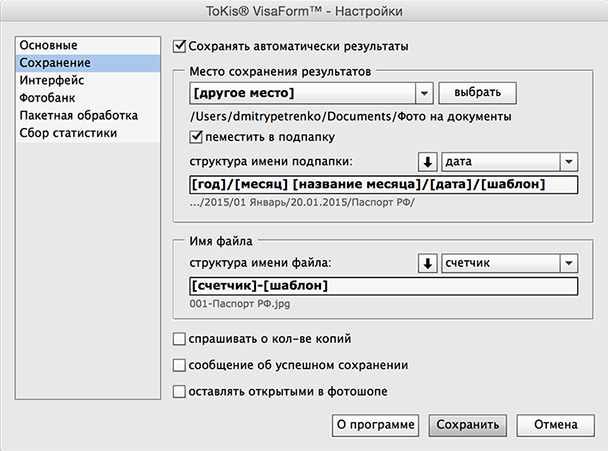608x451 pixels.
Task: Open 'О программе' about dialog
Action: 375,425
